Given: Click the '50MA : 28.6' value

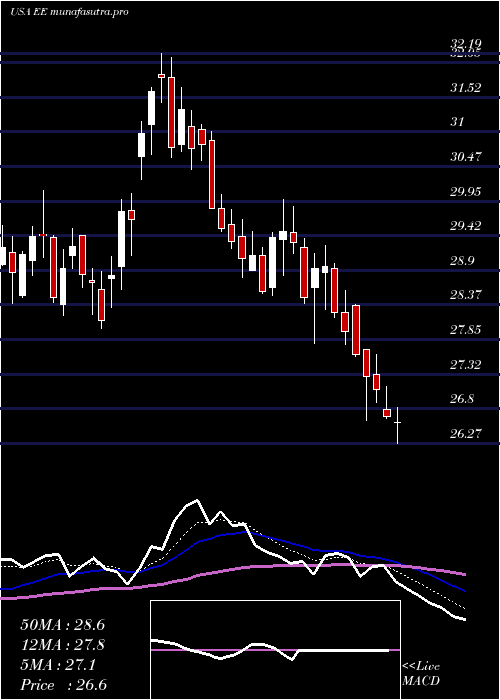Looking at the screenshot, I should point(63,625).
